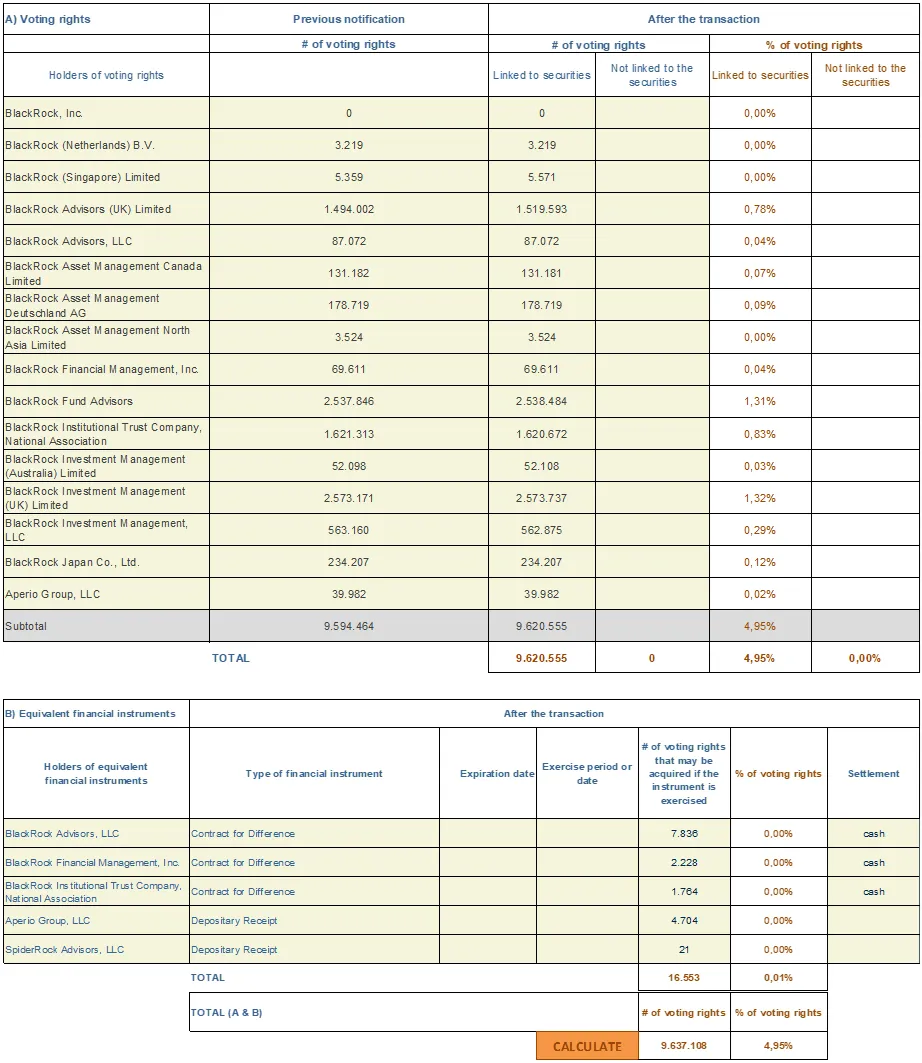Click the 131.181 linked to securities value

pyautogui.click(x=542, y=273)
